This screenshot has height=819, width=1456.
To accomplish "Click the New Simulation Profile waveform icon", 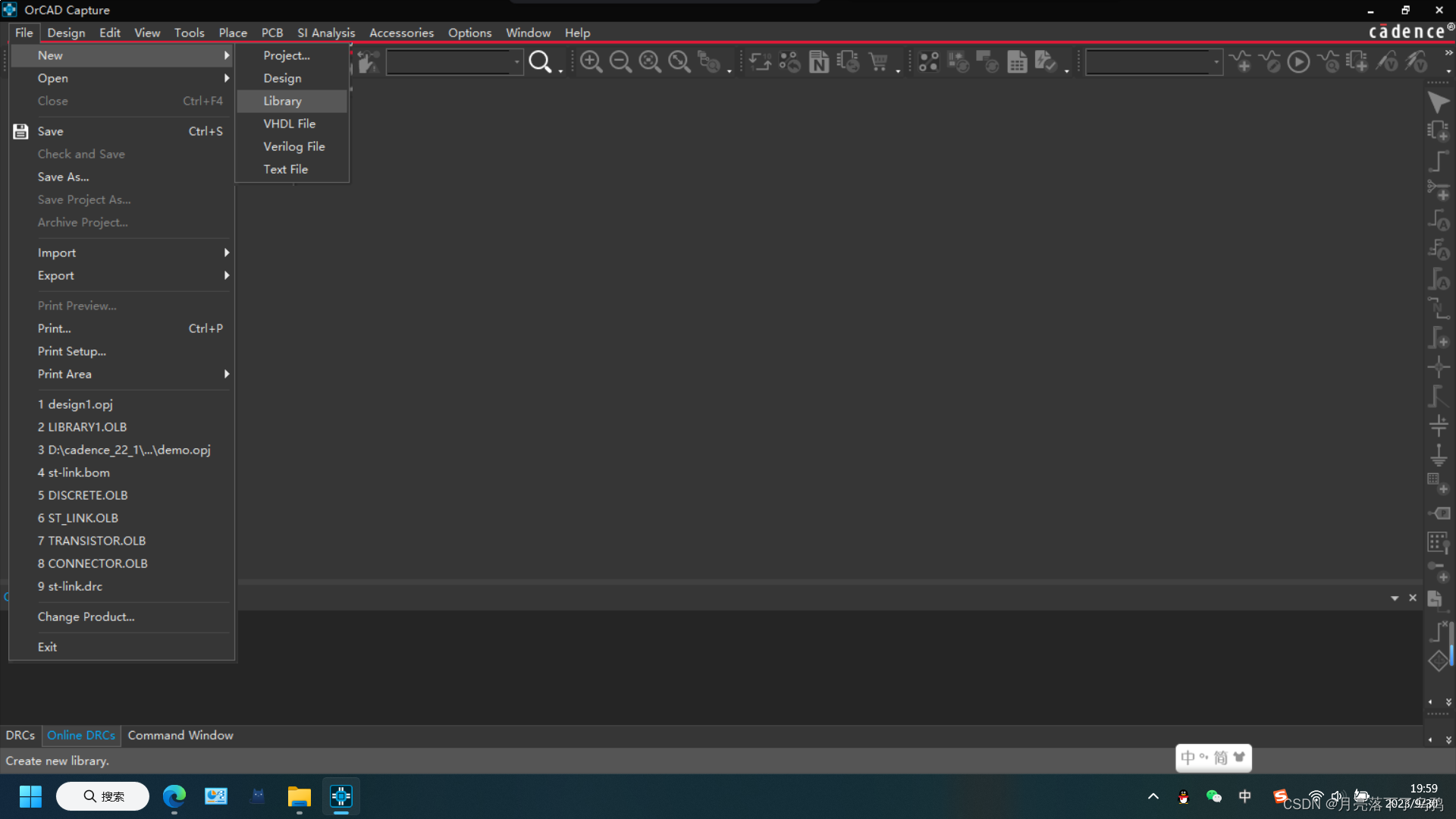I will 1241,61.
